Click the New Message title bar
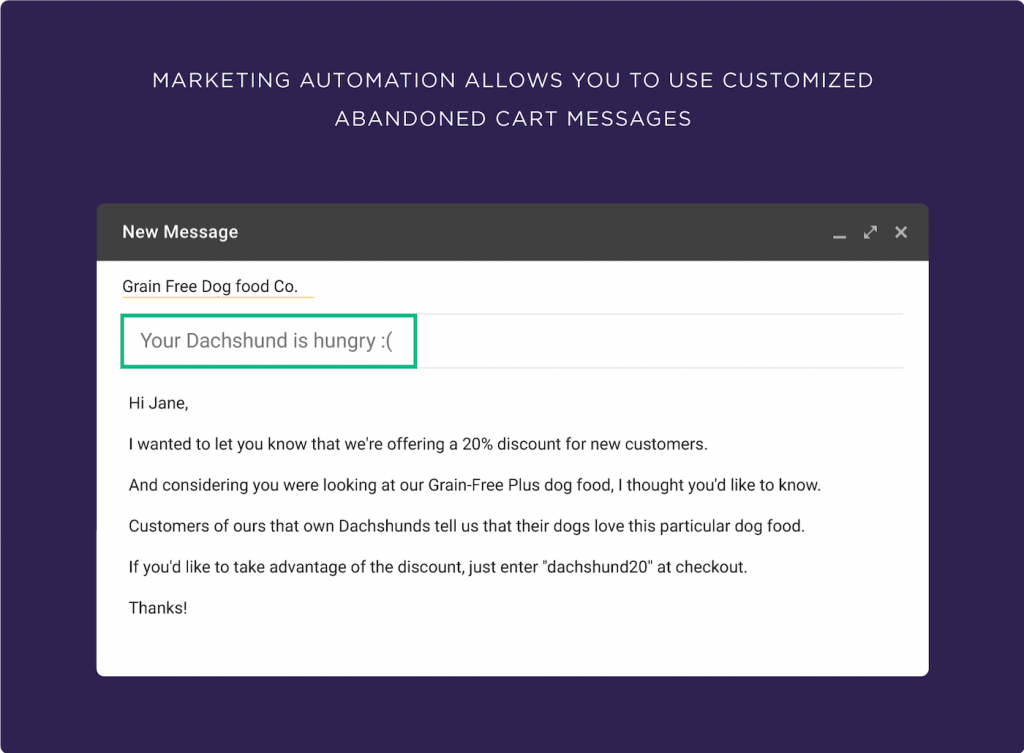 [x=512, y=232]
